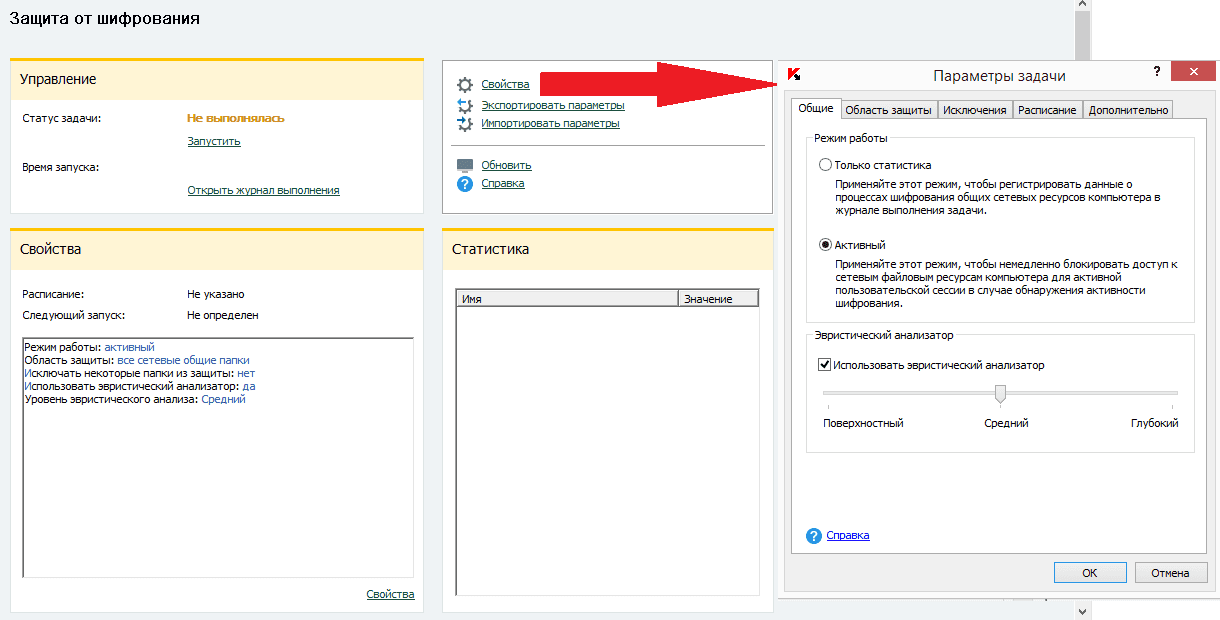Click the Не указано schedule value
This screenshot has height=620, width=1220.
point(216,295)
